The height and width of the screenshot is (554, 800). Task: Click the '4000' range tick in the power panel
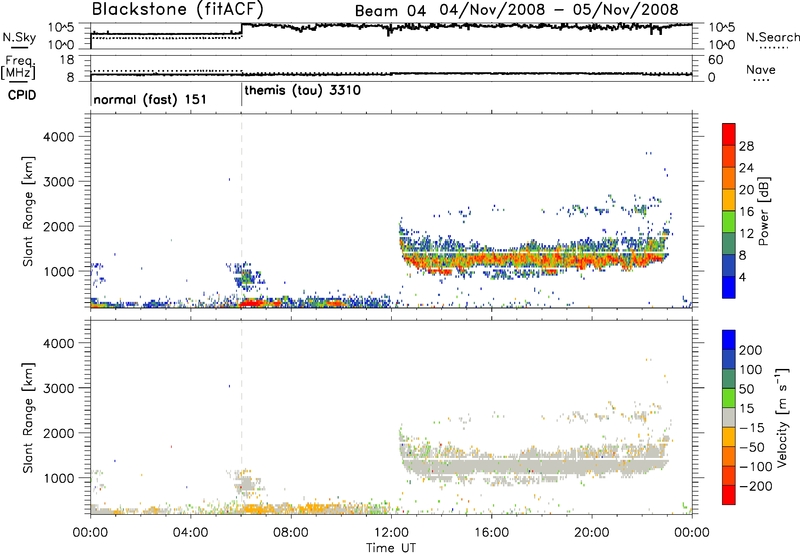(x=59, y=137)
